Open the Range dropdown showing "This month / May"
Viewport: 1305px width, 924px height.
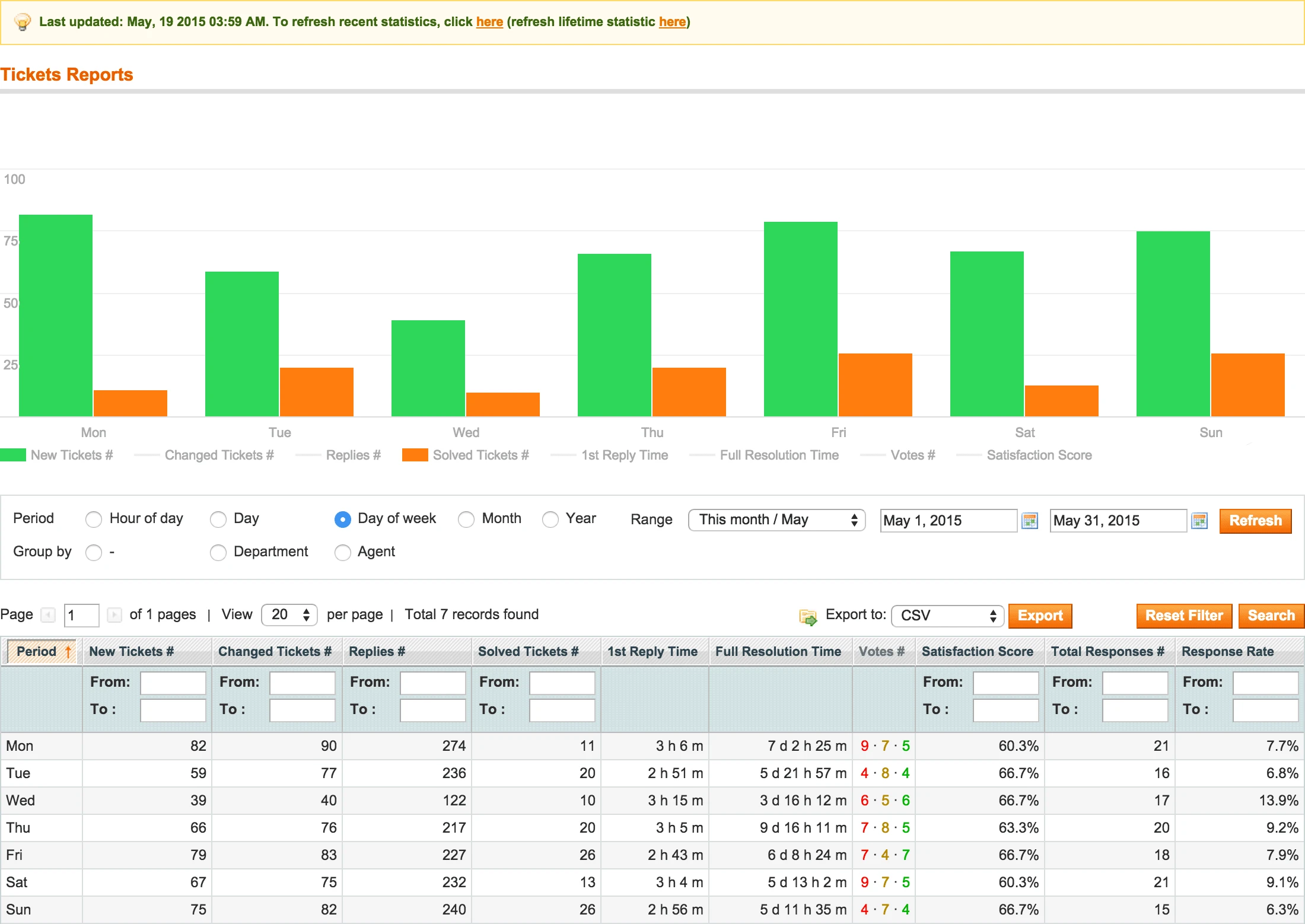(x=776, y=520)
